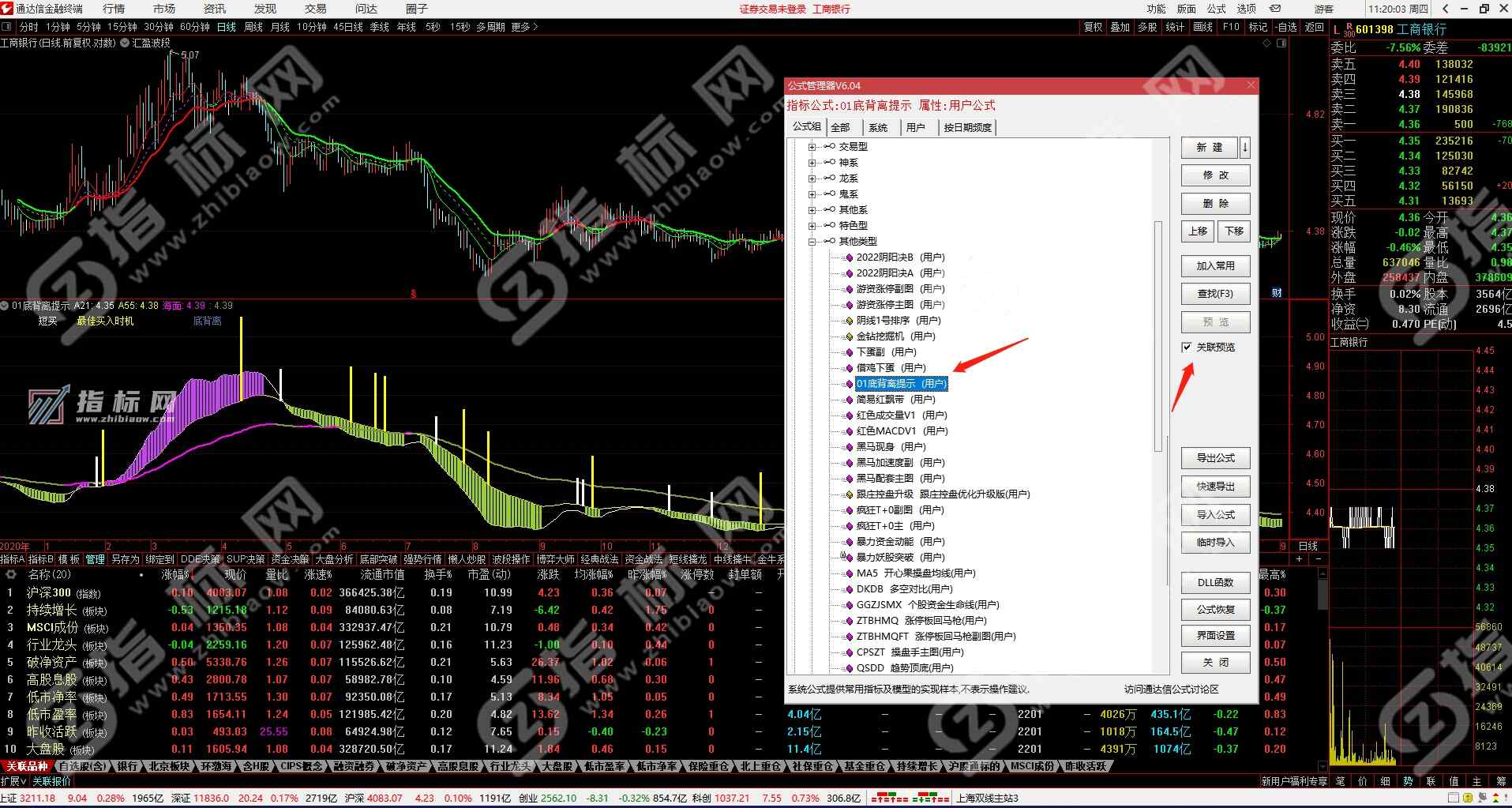Uncheck the 关联预览 checkbox
This screenshot has width=1512, height=808.
(x=1187, y=348)
